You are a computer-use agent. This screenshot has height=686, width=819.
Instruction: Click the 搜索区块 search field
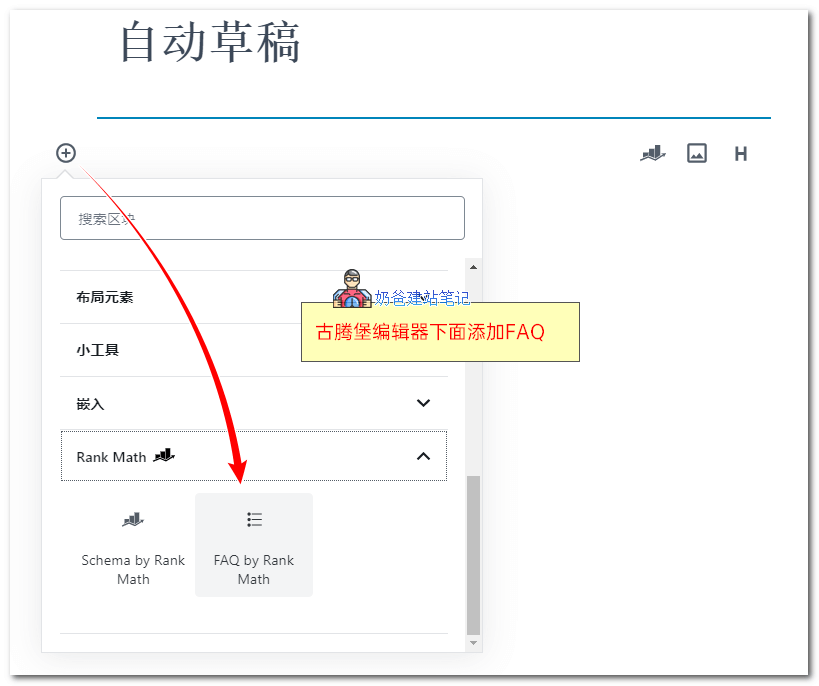pyautogui.click(x=262, y=218)
